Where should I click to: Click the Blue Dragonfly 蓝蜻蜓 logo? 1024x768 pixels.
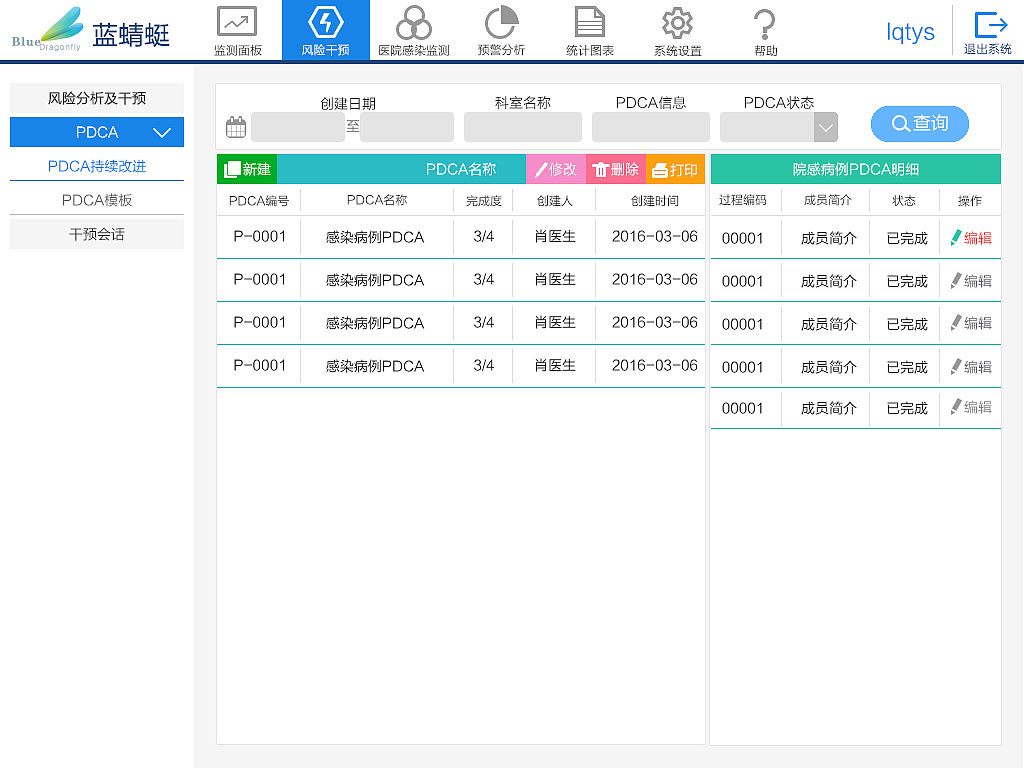91,31
